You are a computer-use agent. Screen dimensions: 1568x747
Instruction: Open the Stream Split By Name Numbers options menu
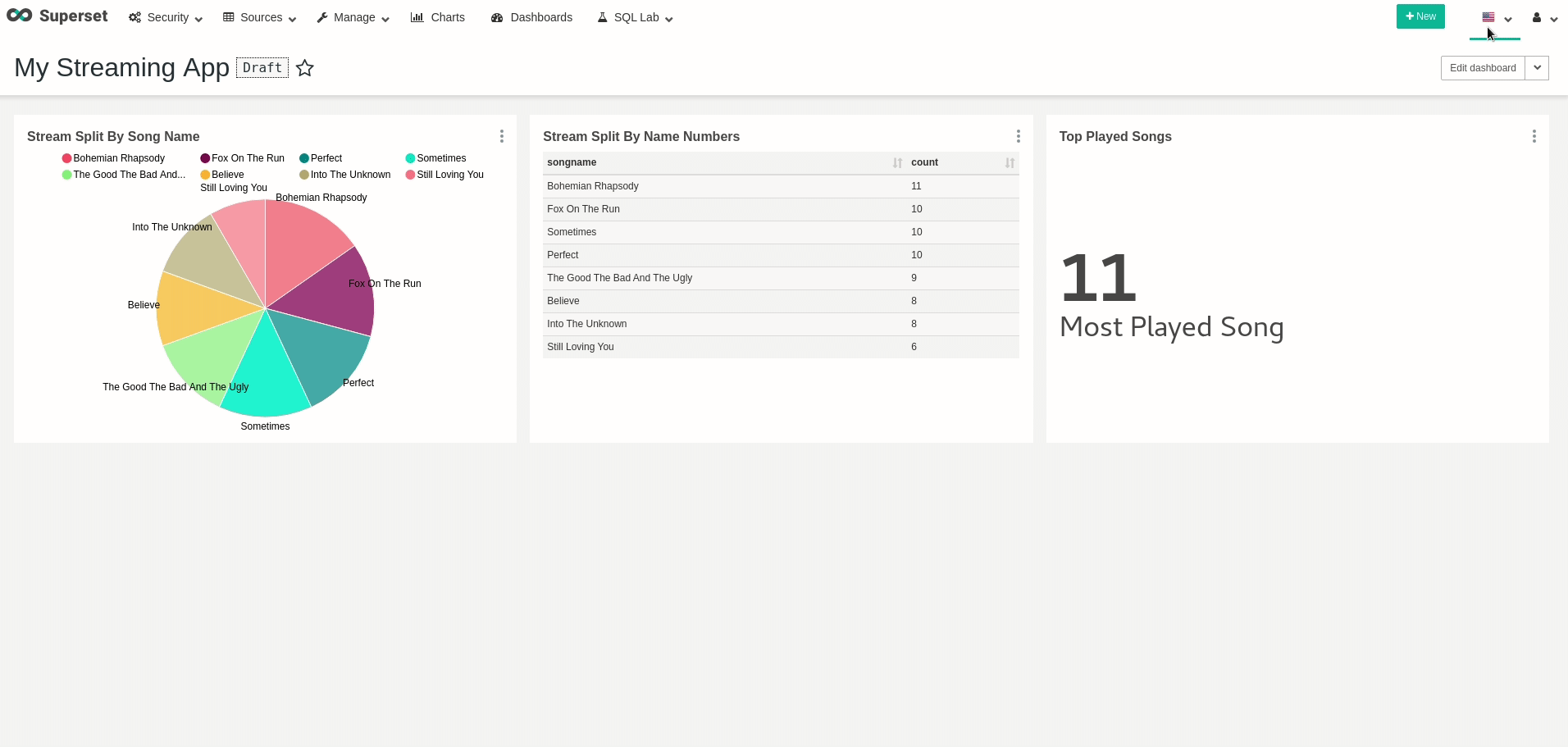pos(1018,136)
